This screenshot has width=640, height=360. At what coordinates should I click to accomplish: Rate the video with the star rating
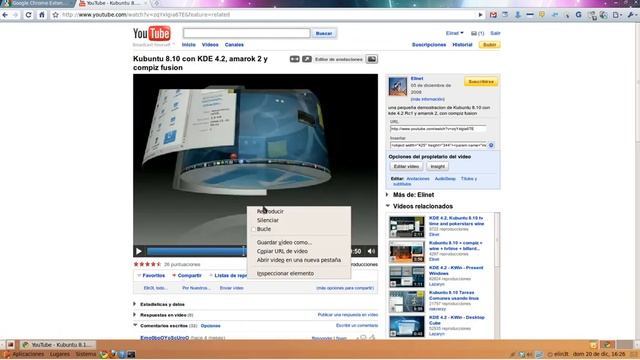point(147,264)
